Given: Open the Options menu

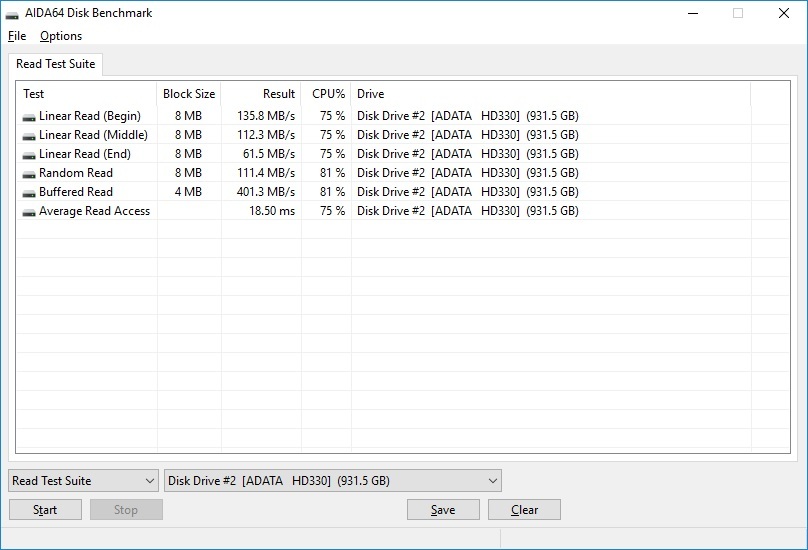Looking at the screenshot, I should pos(61,36).
